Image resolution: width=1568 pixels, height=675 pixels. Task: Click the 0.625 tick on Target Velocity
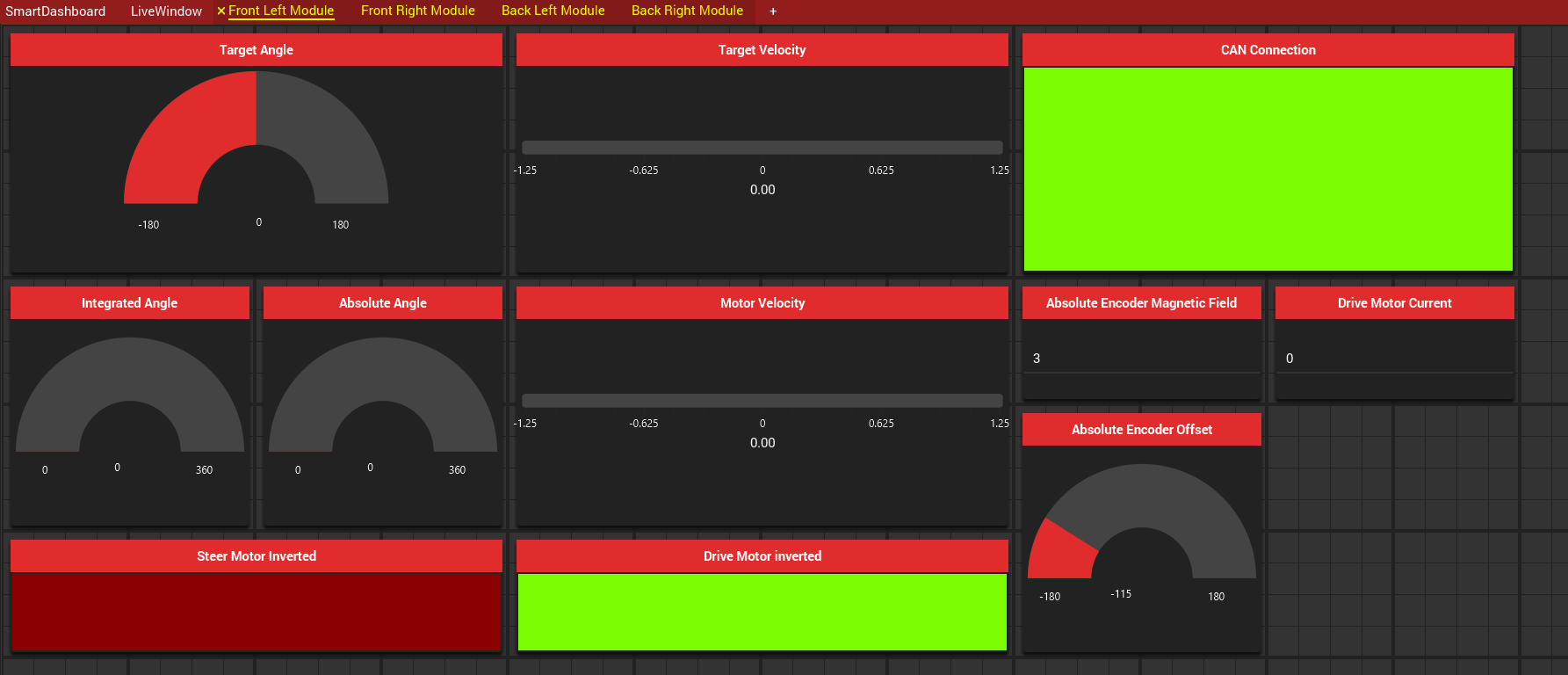point(881,171)
